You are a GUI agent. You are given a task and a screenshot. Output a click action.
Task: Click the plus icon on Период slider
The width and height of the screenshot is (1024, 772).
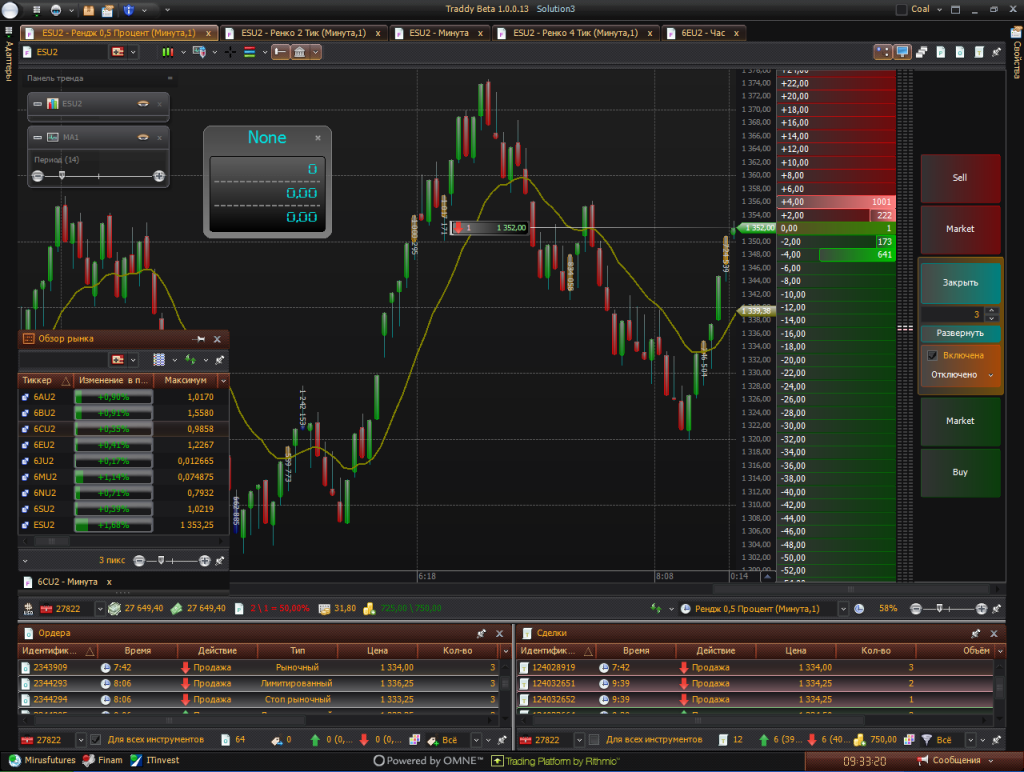(x=159, y=176)
